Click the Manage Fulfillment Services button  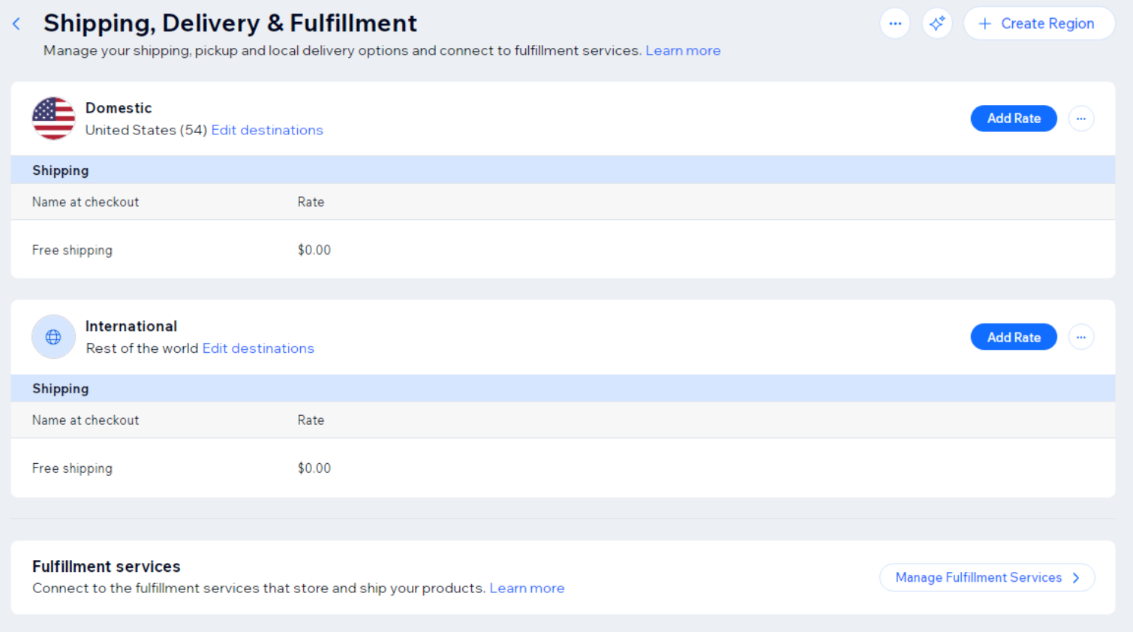[x=987, y=577]
